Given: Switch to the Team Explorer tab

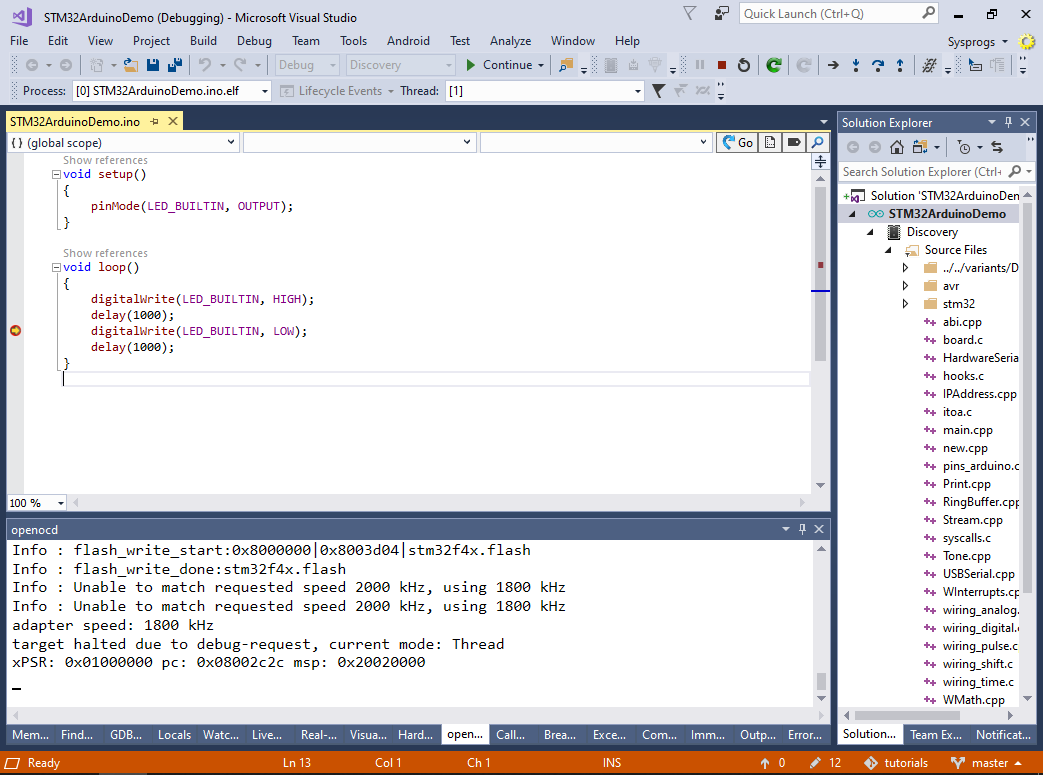Looking at the screenshot, I should (935, 734).
